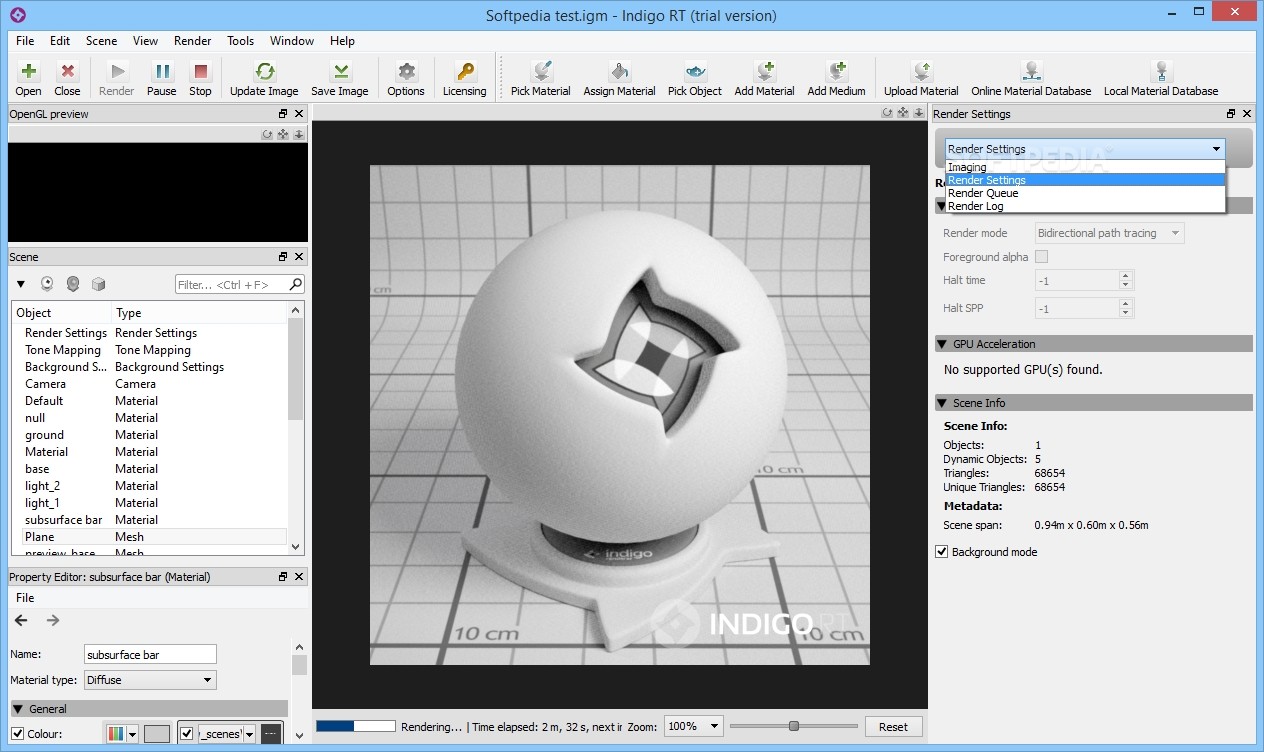Open the Tools menu
The width and height of the screenshot is (1264, 752).
(240, 41)
